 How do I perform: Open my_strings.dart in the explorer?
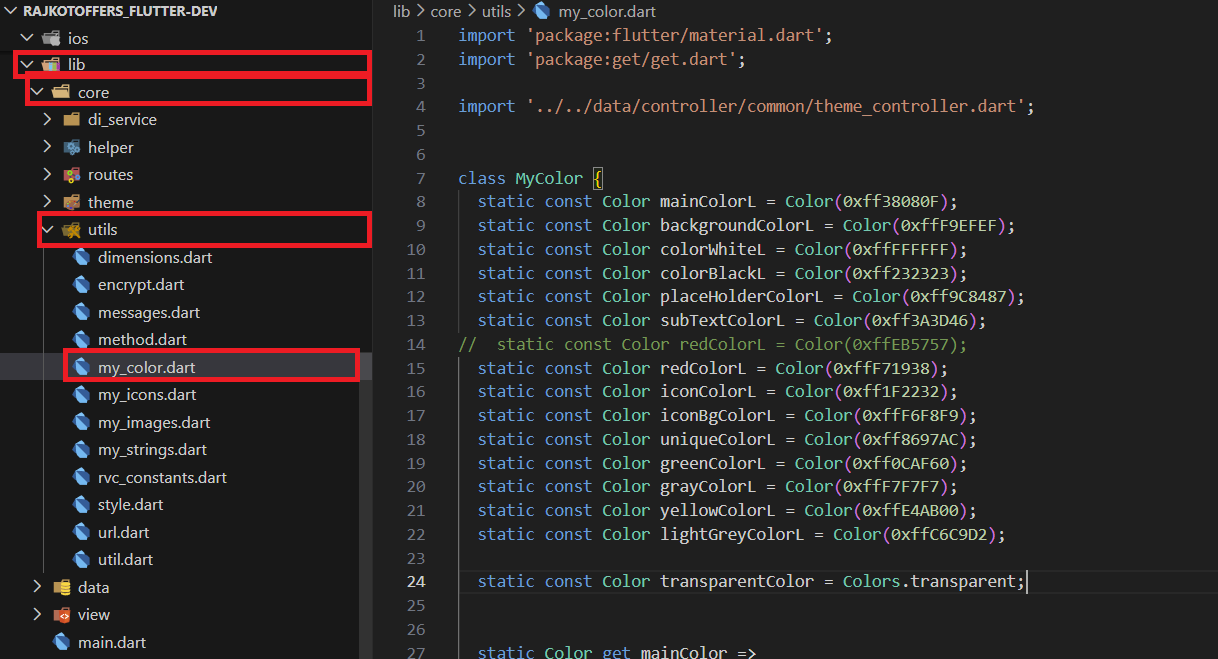152,449
